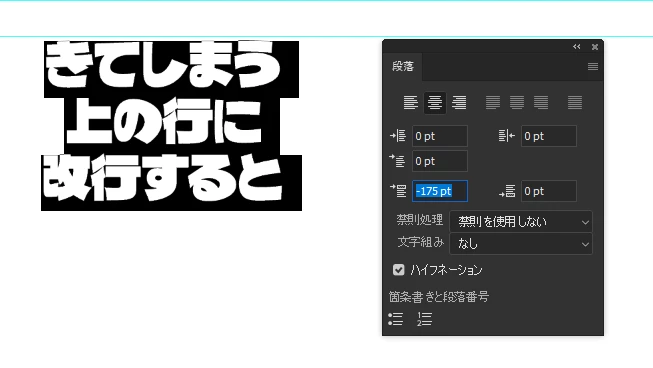Choose justify last line centered icon
The height and width of the screenshot is (368, 653).
click(x=517, y=102)
